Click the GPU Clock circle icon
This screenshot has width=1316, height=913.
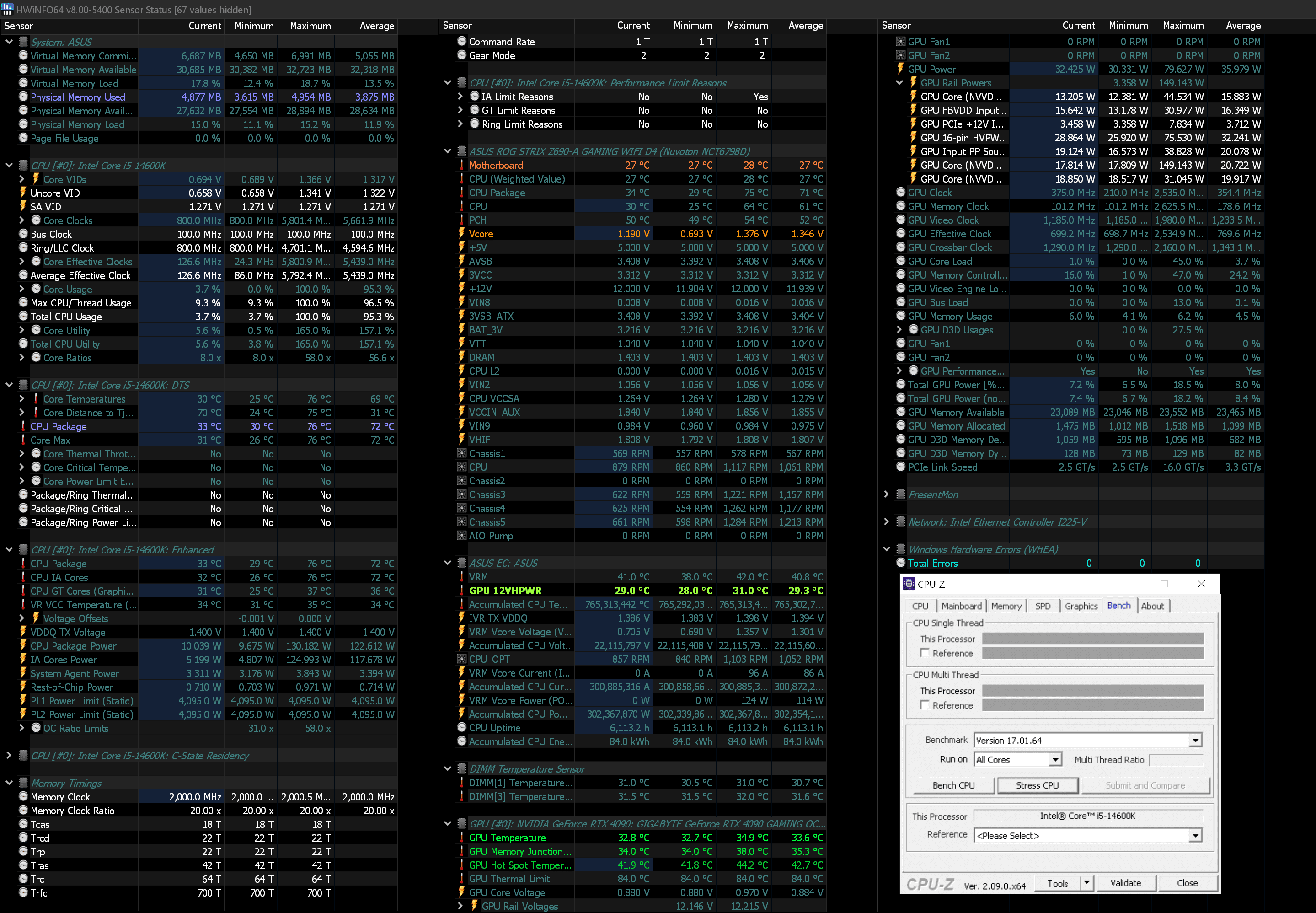pyautogui.click(x=901, y=192)
